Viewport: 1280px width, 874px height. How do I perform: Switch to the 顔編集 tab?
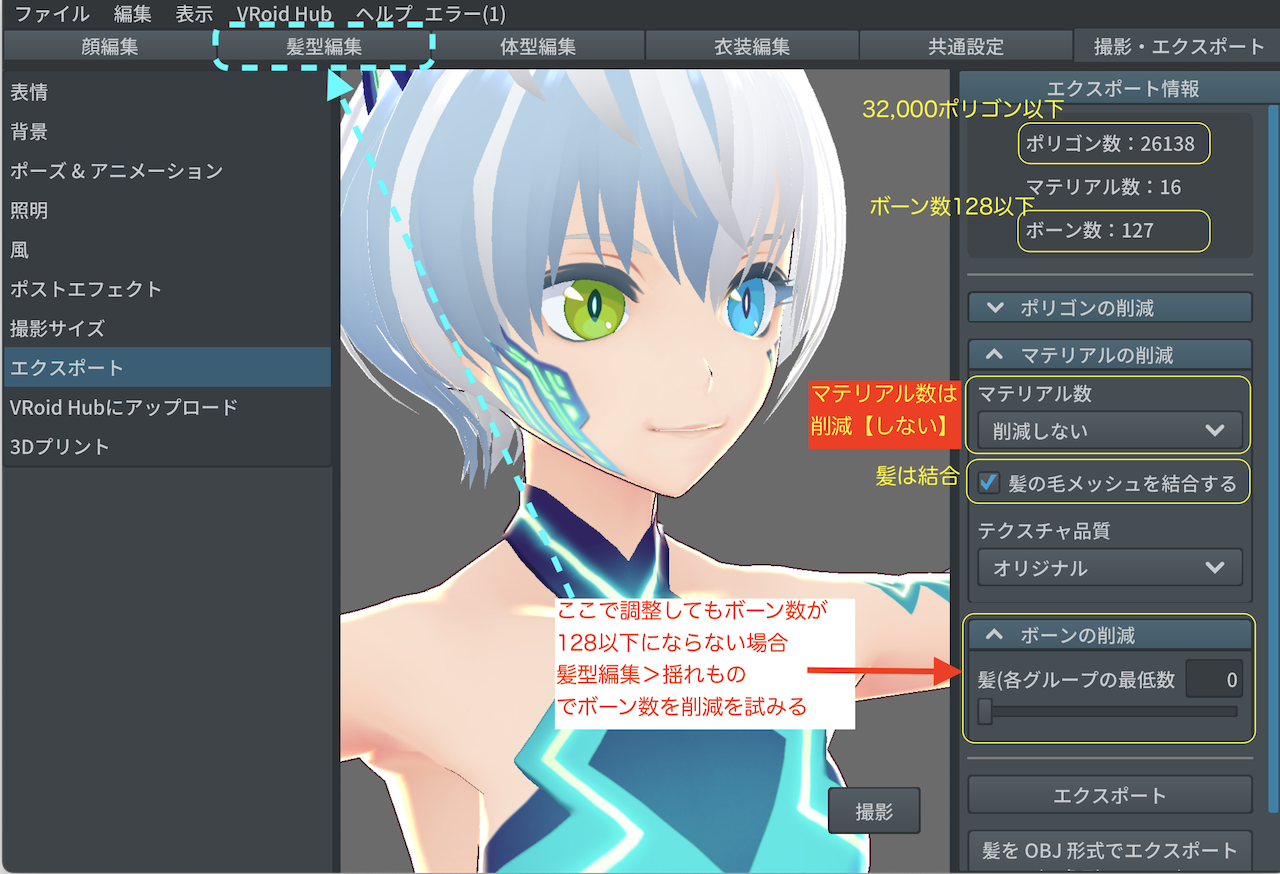[x=110, y=45]
